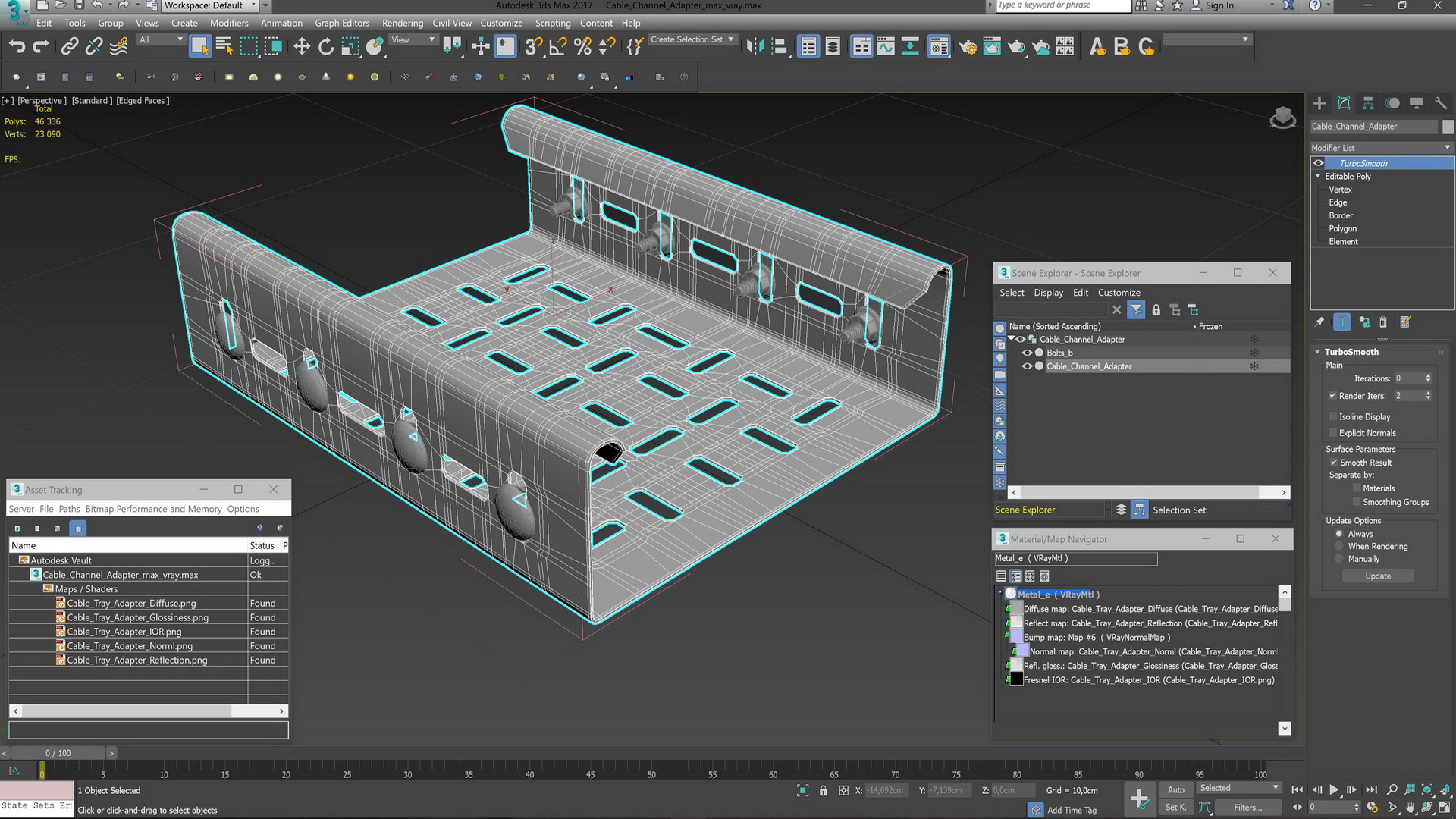The height and width of the screenshot is (819, 1456).
Task: Click the Auto key button
Action: (1175, 789)
